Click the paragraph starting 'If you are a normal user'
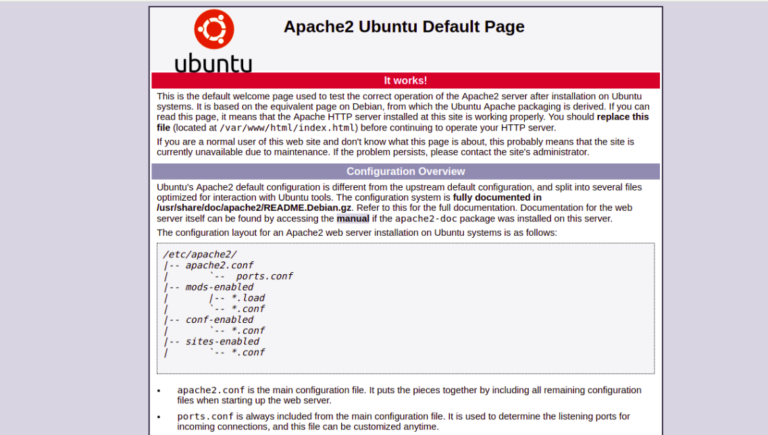 click(x=395, y=147)
